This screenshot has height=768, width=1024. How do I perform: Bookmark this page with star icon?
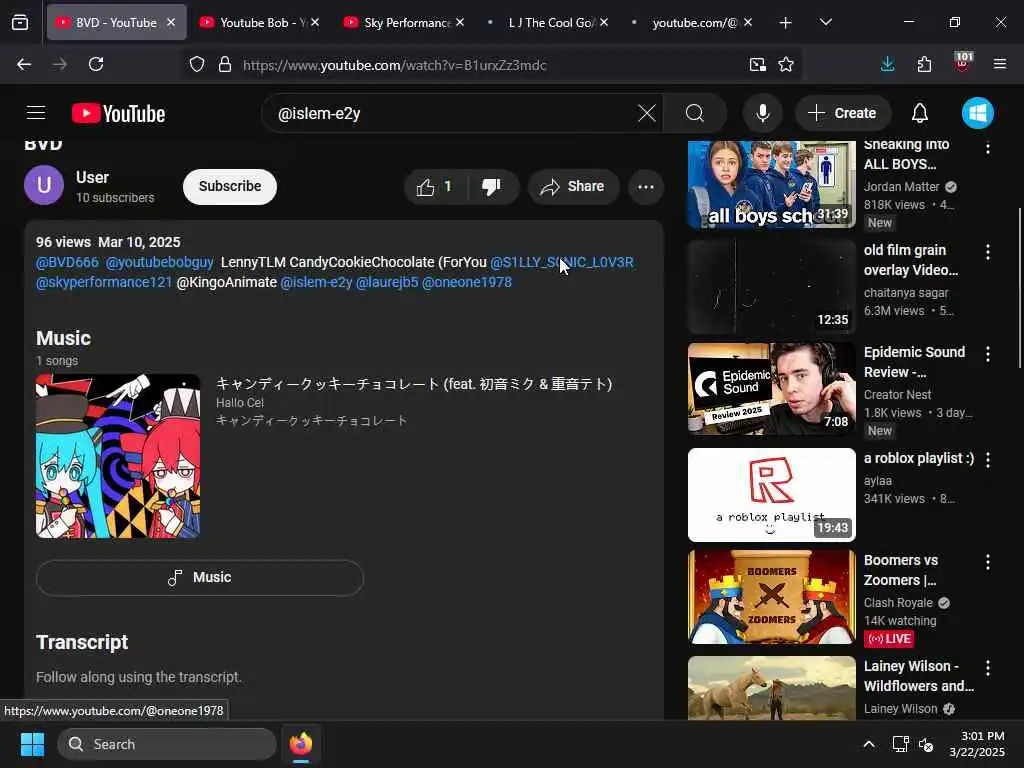[786, 65]
